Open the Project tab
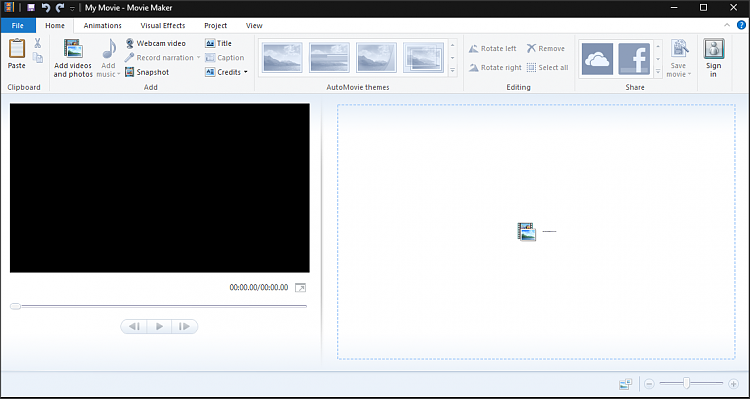Image resolution: width=750 pixels, height=399 pixels. tap(215, 26)
